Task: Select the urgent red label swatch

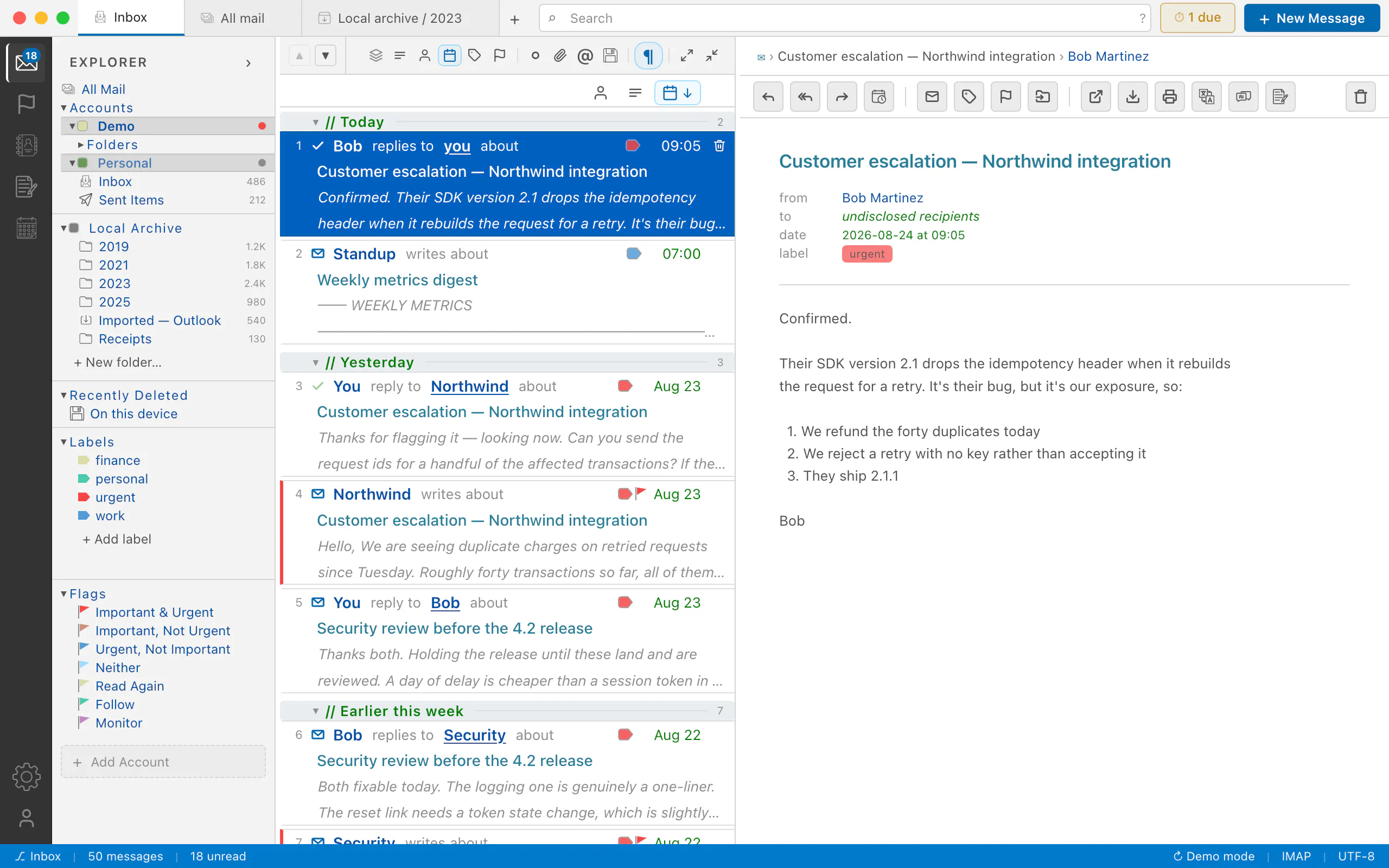Action: pyautogui.click(x=84, y=497)
